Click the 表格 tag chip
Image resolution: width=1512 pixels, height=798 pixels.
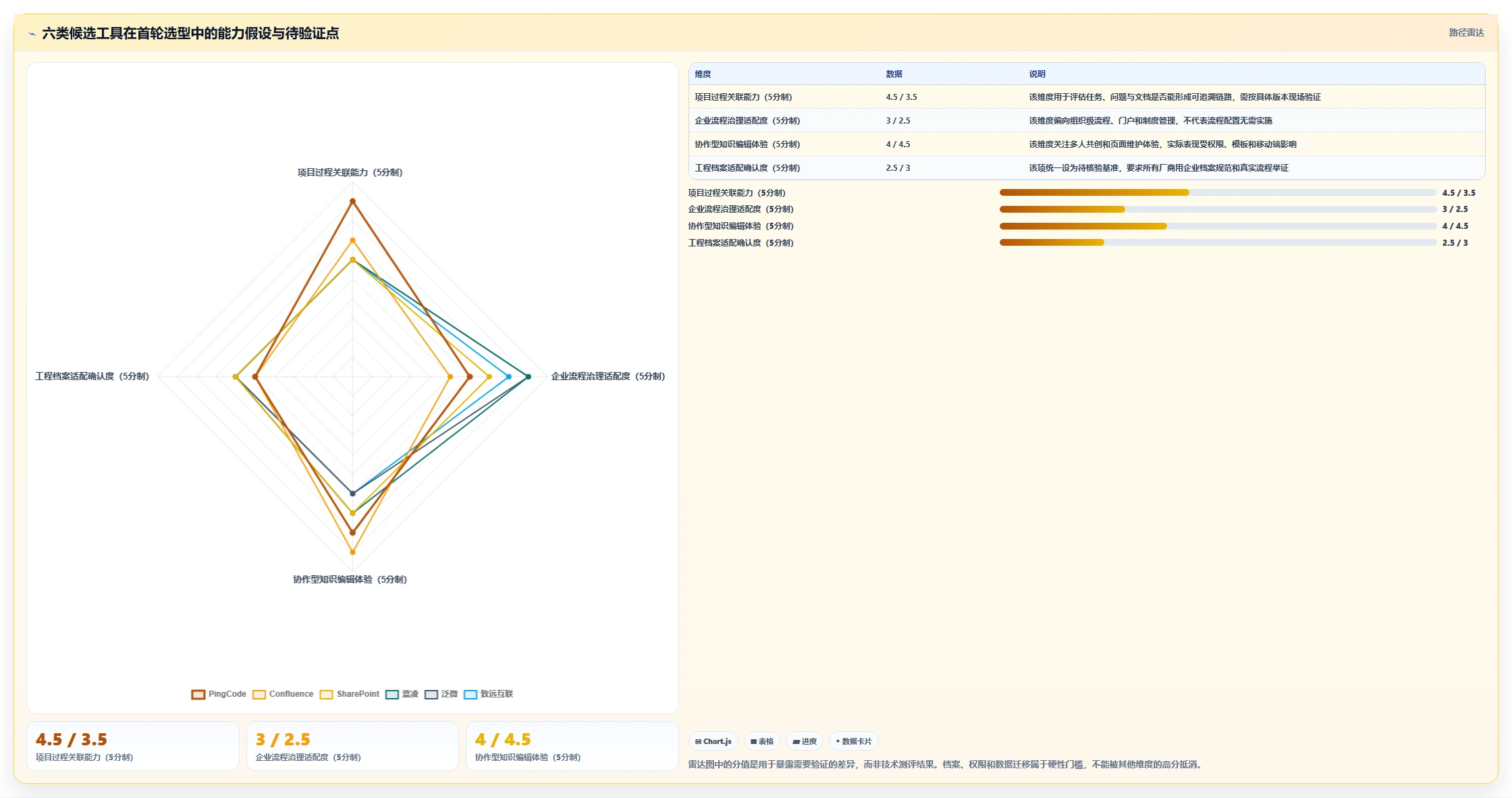coord(762,741)
